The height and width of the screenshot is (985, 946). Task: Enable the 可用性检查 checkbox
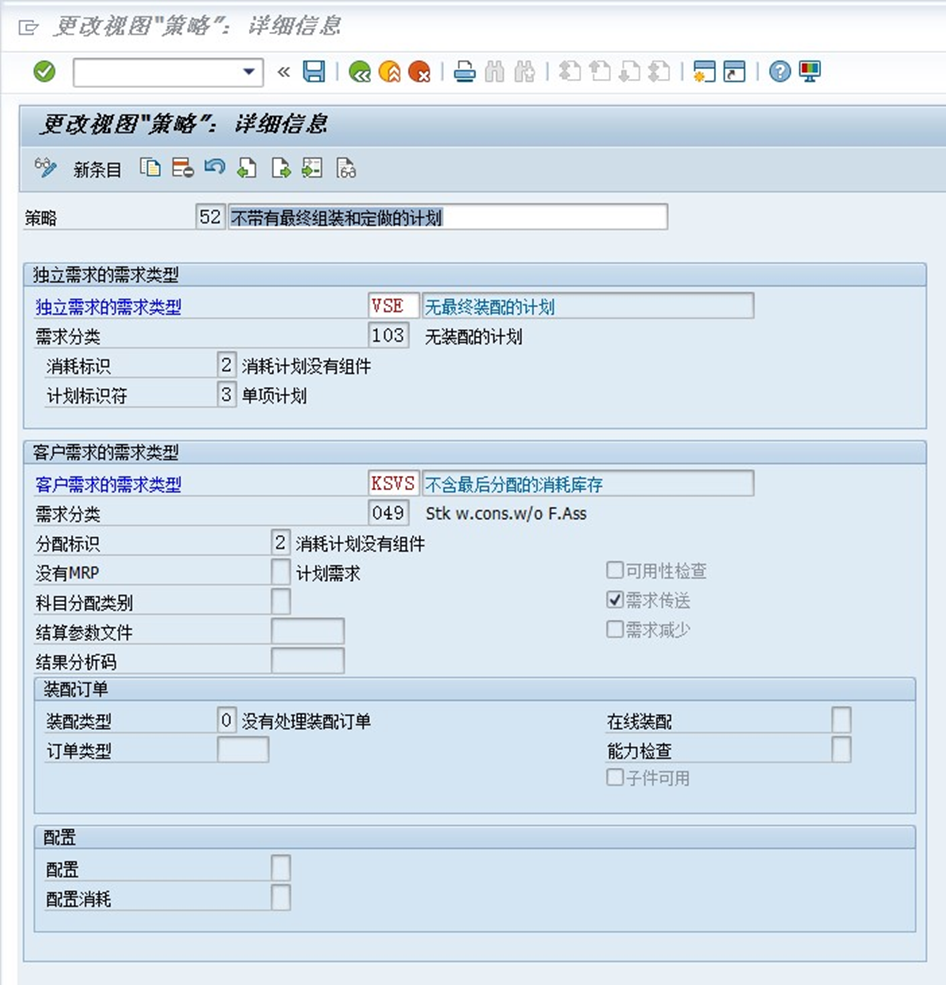615,569
